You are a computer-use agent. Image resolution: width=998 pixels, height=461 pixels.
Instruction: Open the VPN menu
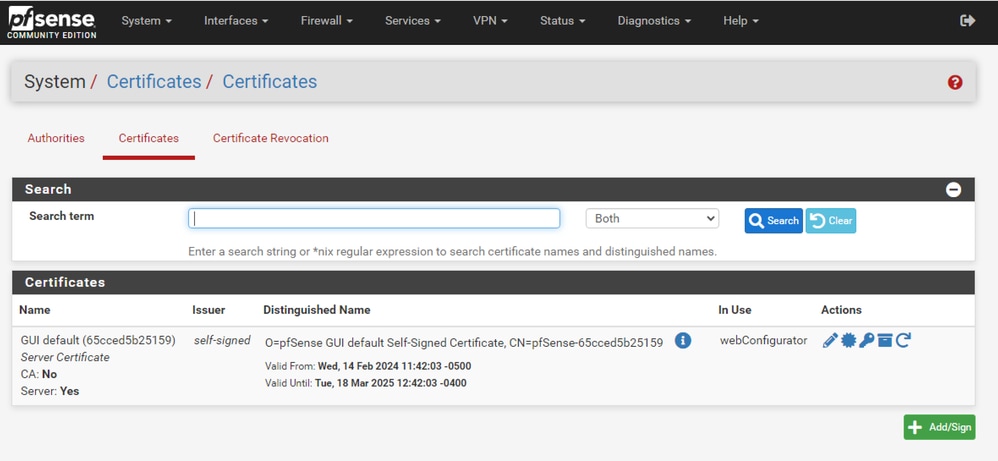490,20
